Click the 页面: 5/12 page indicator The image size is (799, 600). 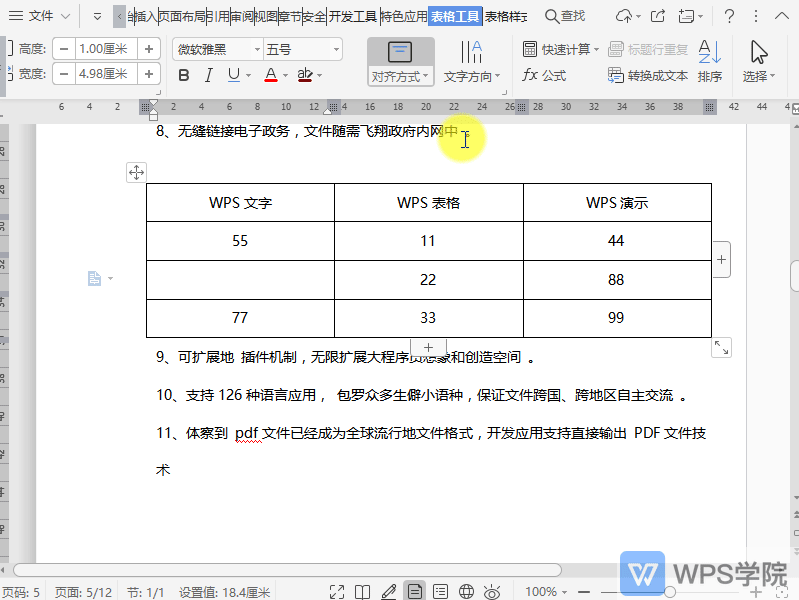(83, 592)
